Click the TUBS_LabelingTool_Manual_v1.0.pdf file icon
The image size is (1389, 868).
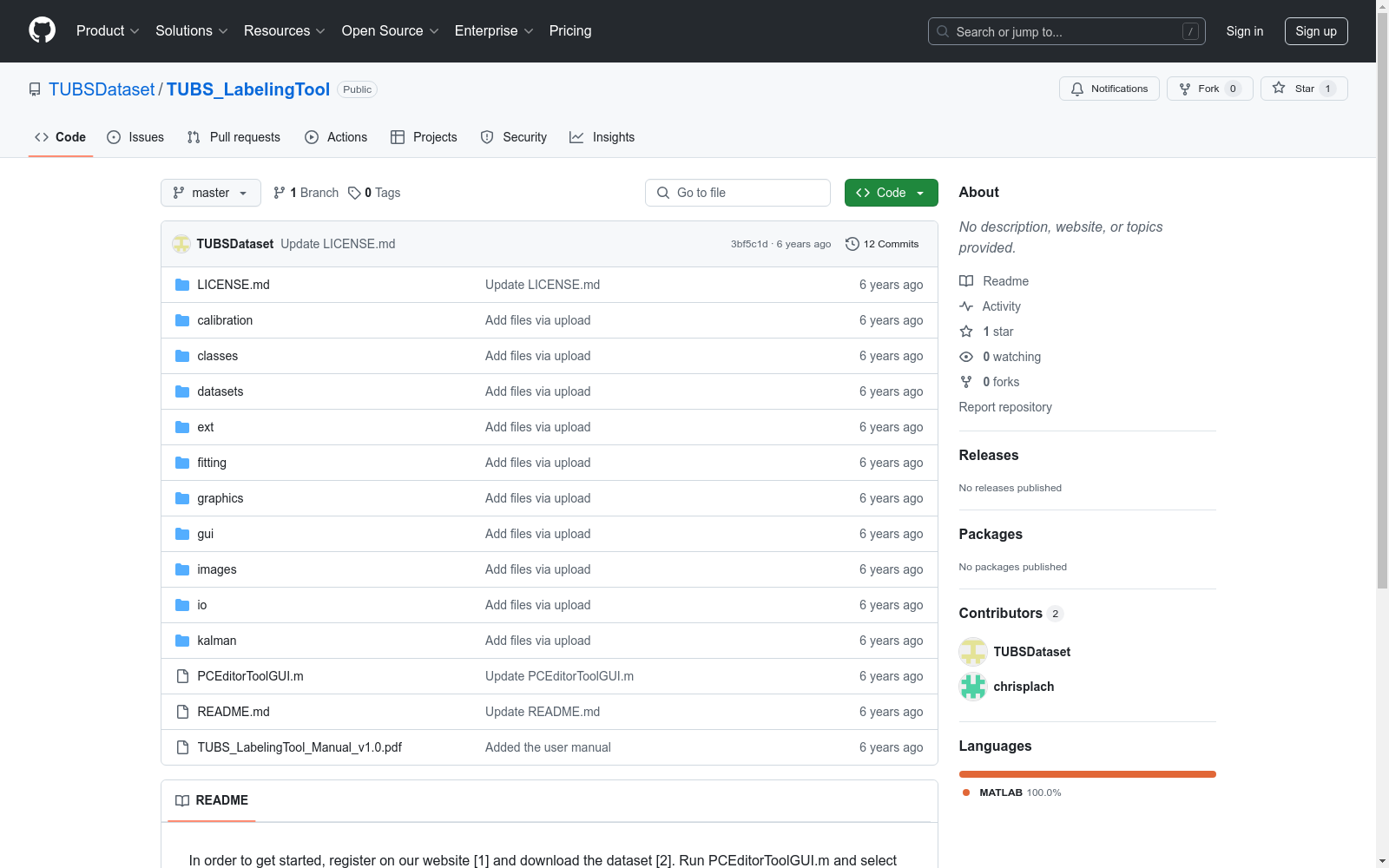(182, 747)
